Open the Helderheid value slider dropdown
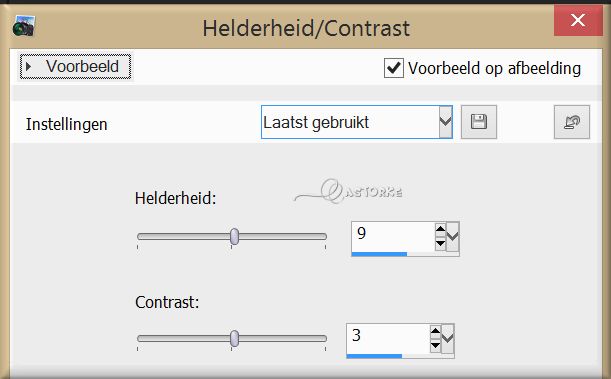 [453, 236]
